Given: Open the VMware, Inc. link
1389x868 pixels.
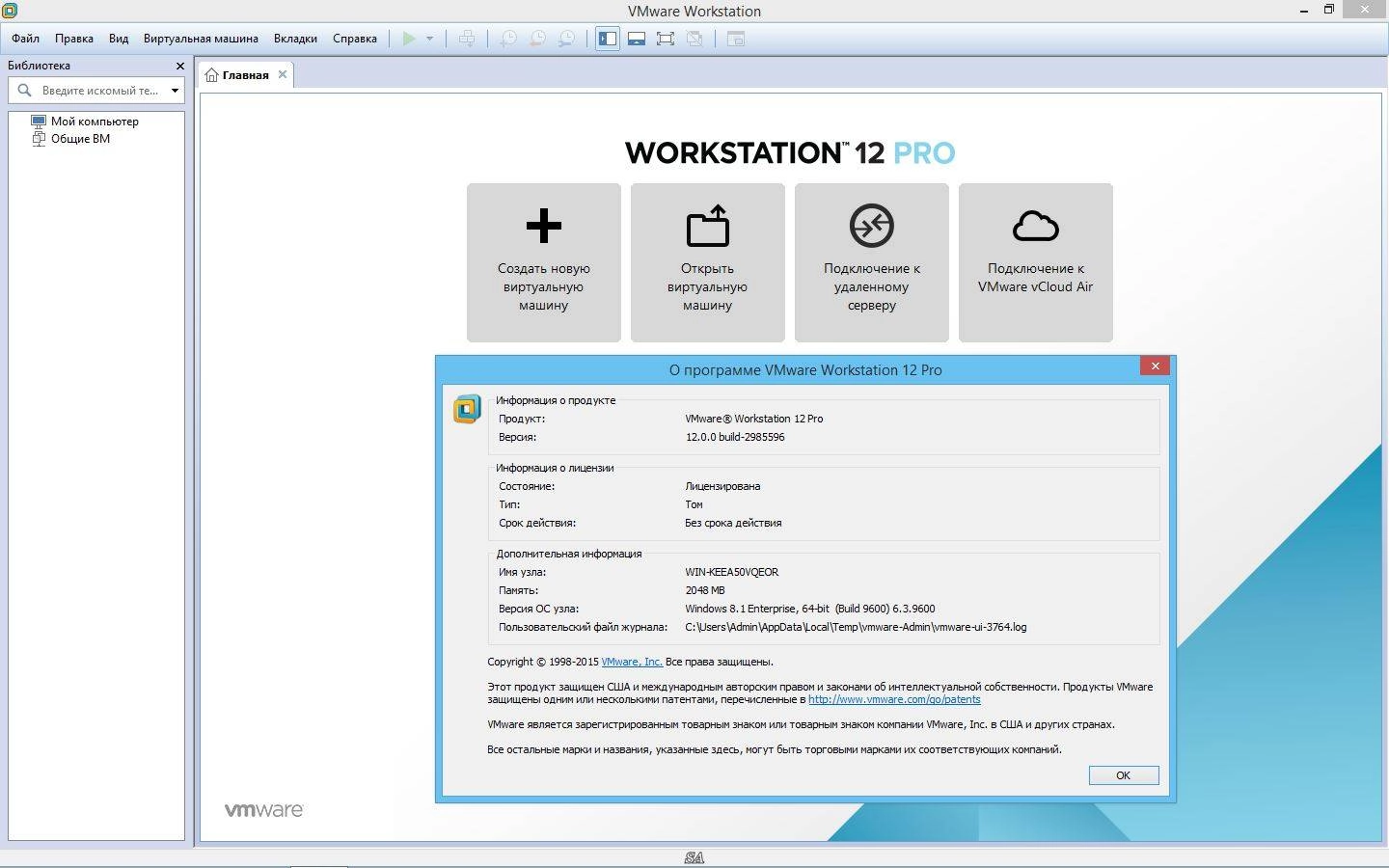Looking at the screenshot, I should pos(632,662).
